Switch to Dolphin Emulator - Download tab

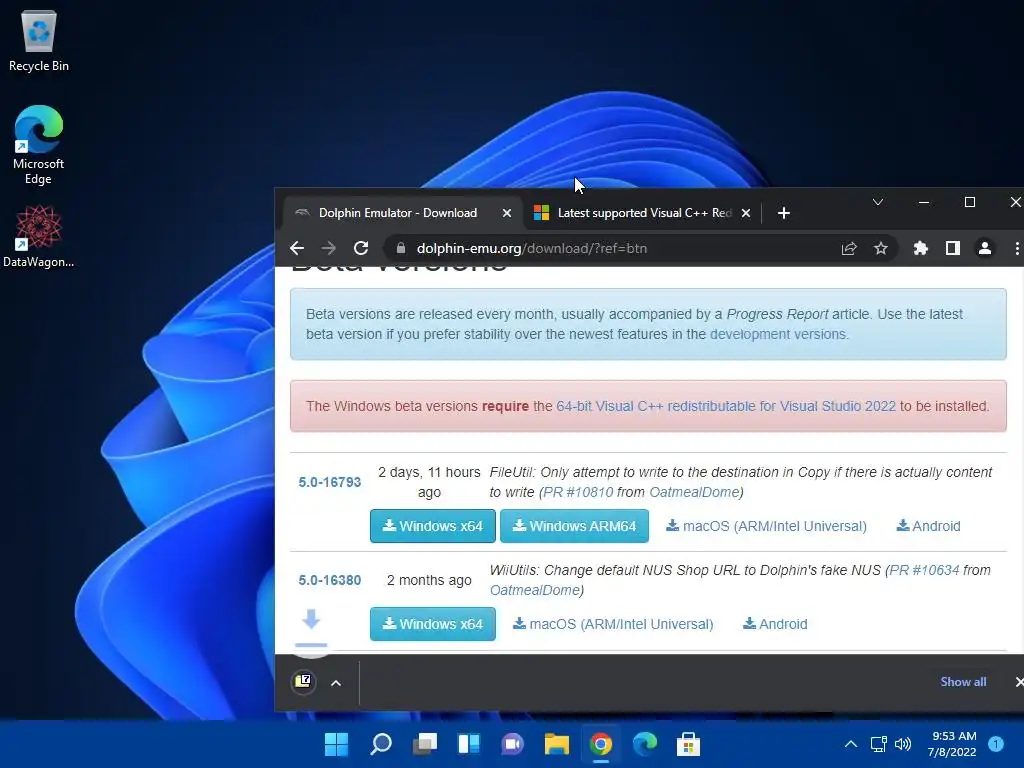point(398,213)
